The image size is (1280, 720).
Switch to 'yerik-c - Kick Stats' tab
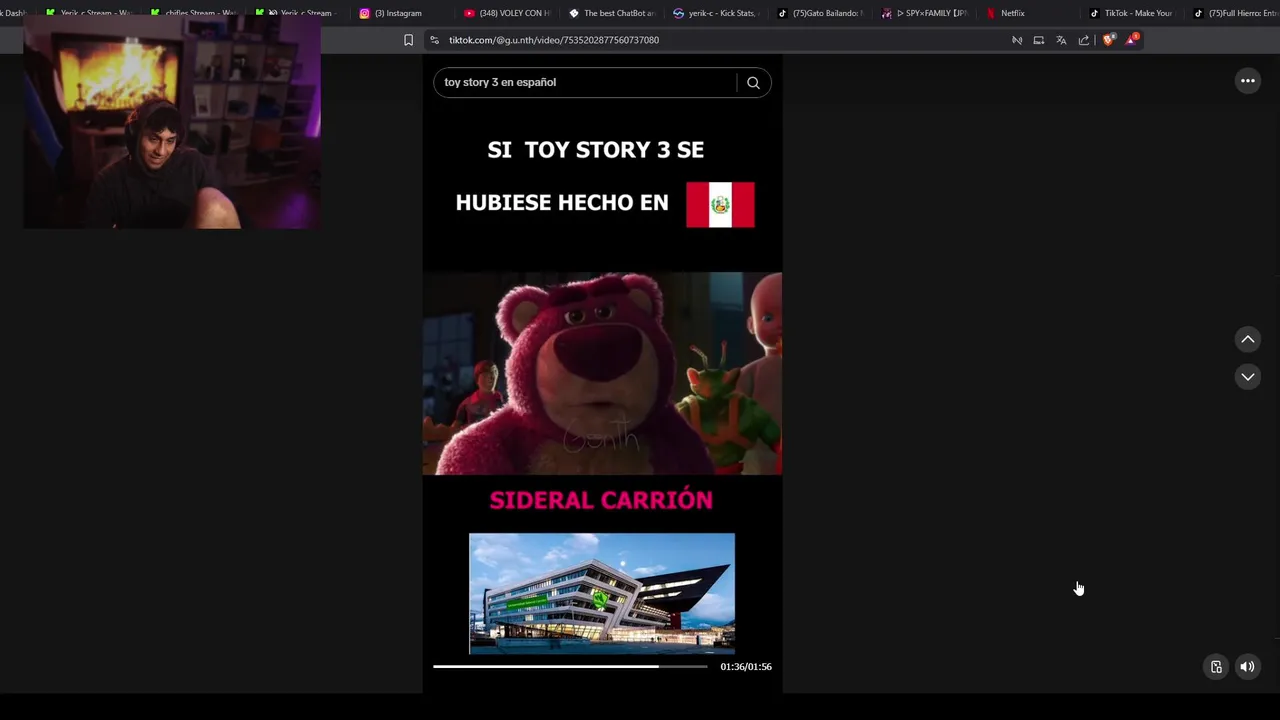(716, 13)
